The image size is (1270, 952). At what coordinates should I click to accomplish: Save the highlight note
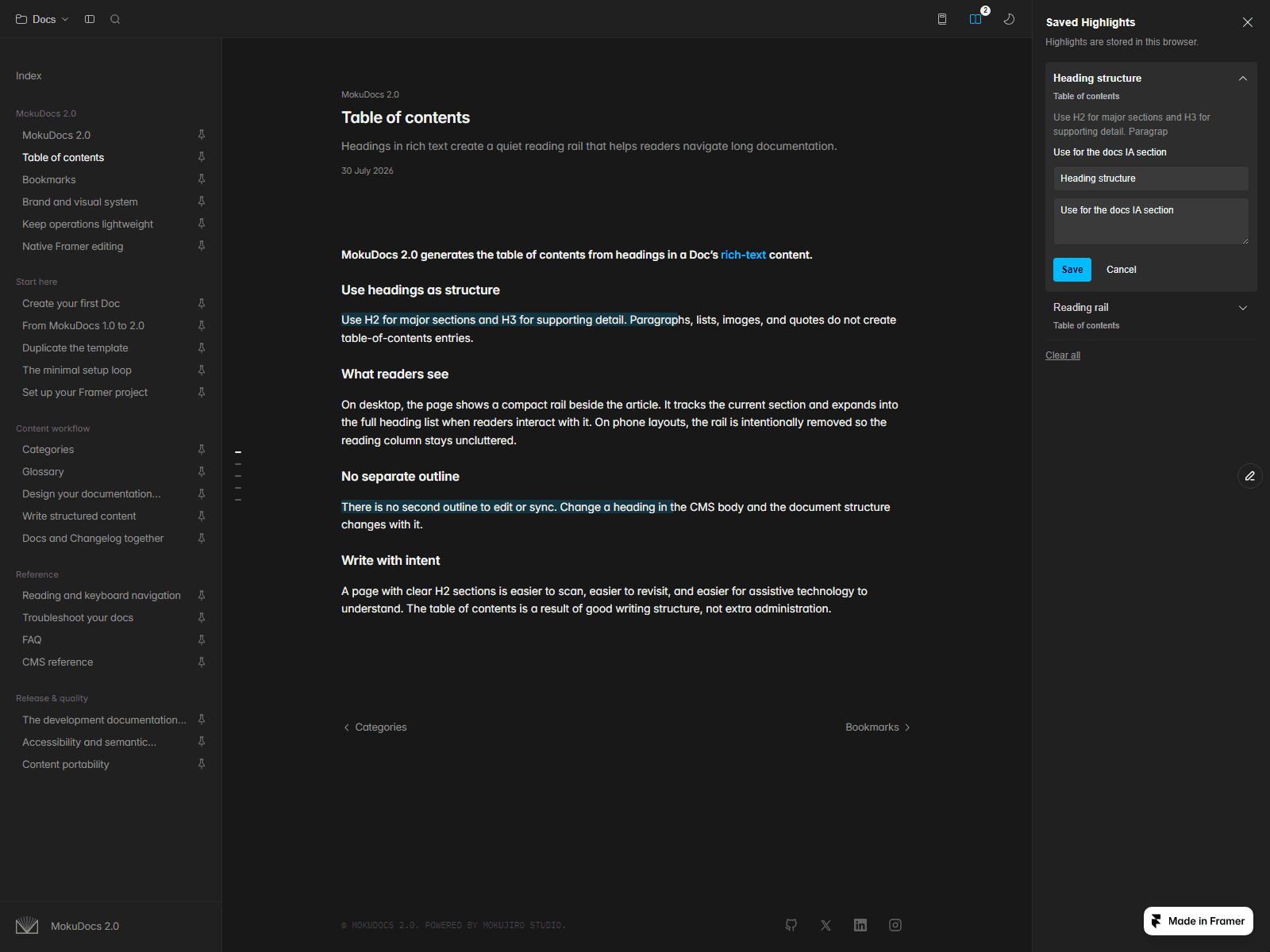[1072, 270]
